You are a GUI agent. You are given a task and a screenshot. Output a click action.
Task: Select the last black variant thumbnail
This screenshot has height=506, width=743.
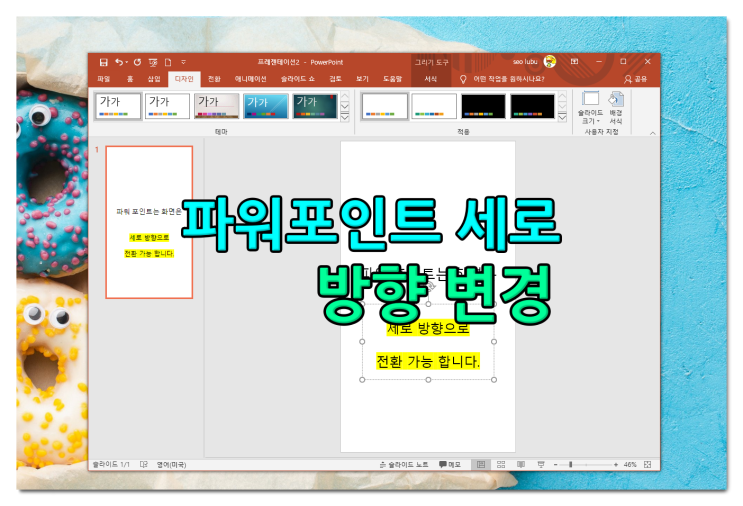(x=533, y=106)
